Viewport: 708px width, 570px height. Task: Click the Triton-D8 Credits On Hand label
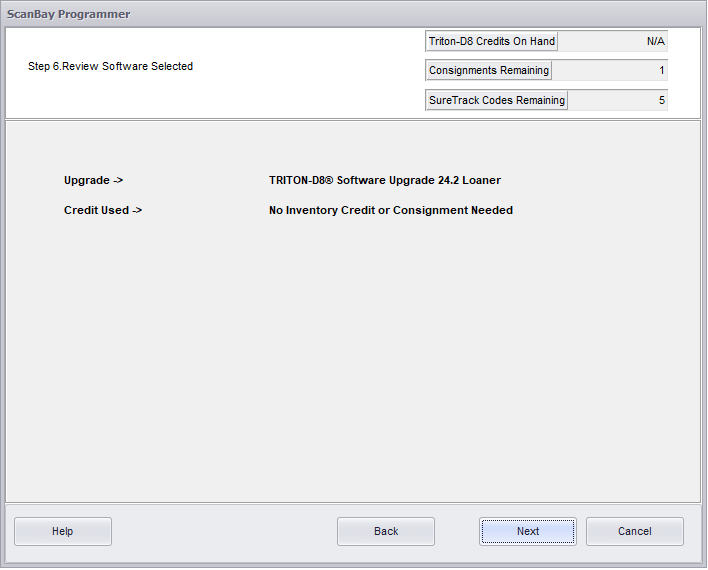pyautogui.click(x=491, y=41)
